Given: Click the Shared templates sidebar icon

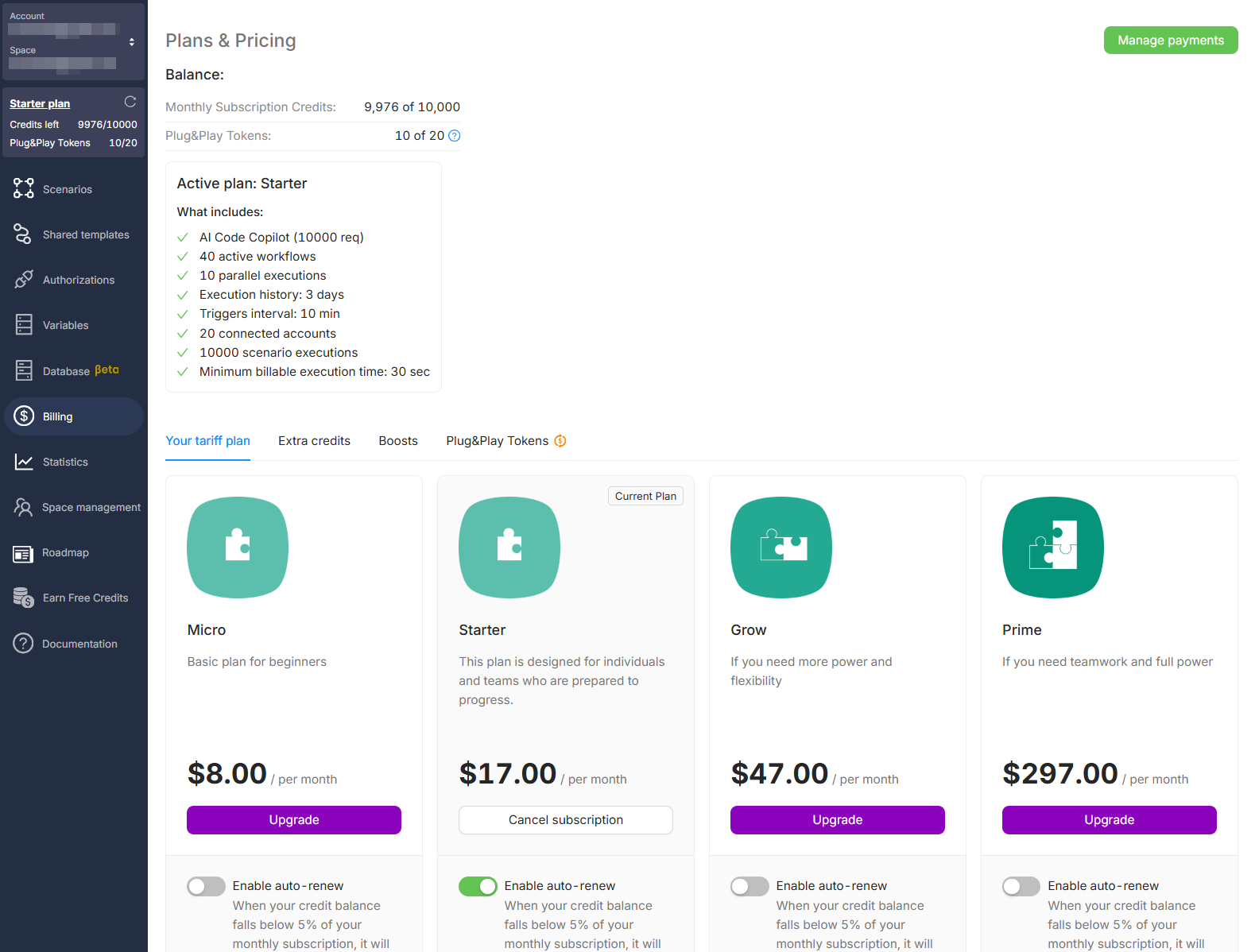Looking at the screenshot, I should [23, 234].
